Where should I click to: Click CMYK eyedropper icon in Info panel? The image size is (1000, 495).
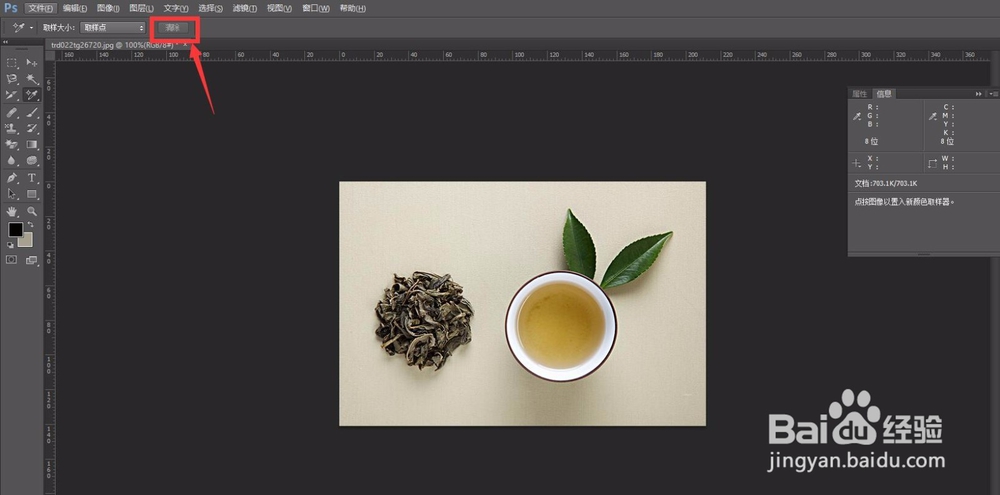point(932,116)
